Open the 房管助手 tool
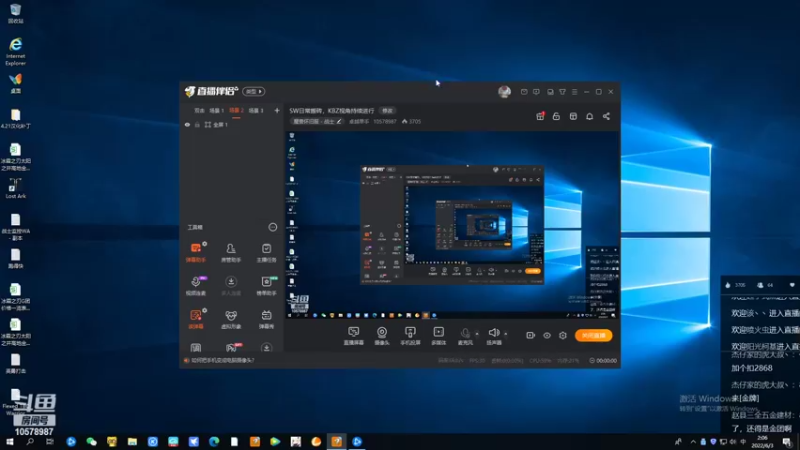 231,253
